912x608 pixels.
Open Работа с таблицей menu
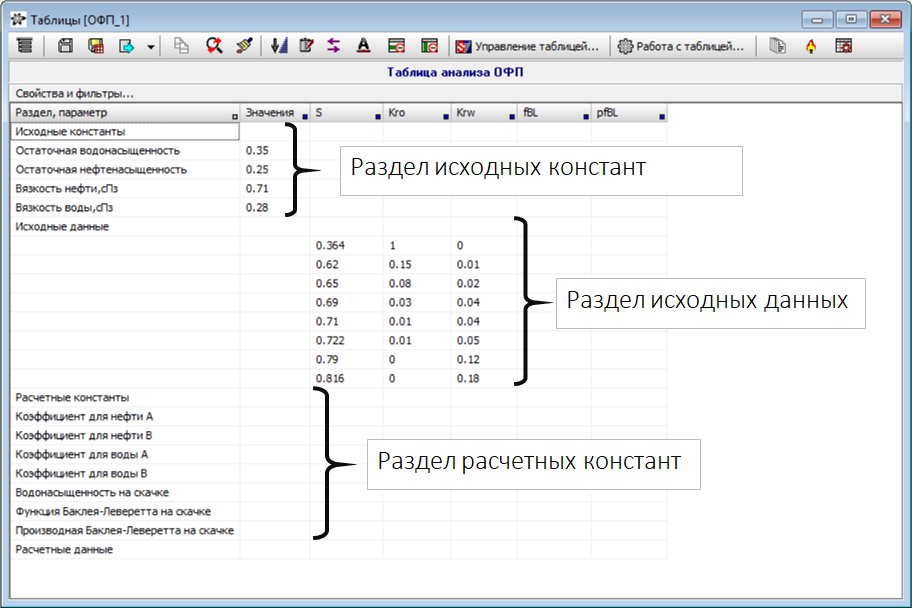(x=681, y=47)
